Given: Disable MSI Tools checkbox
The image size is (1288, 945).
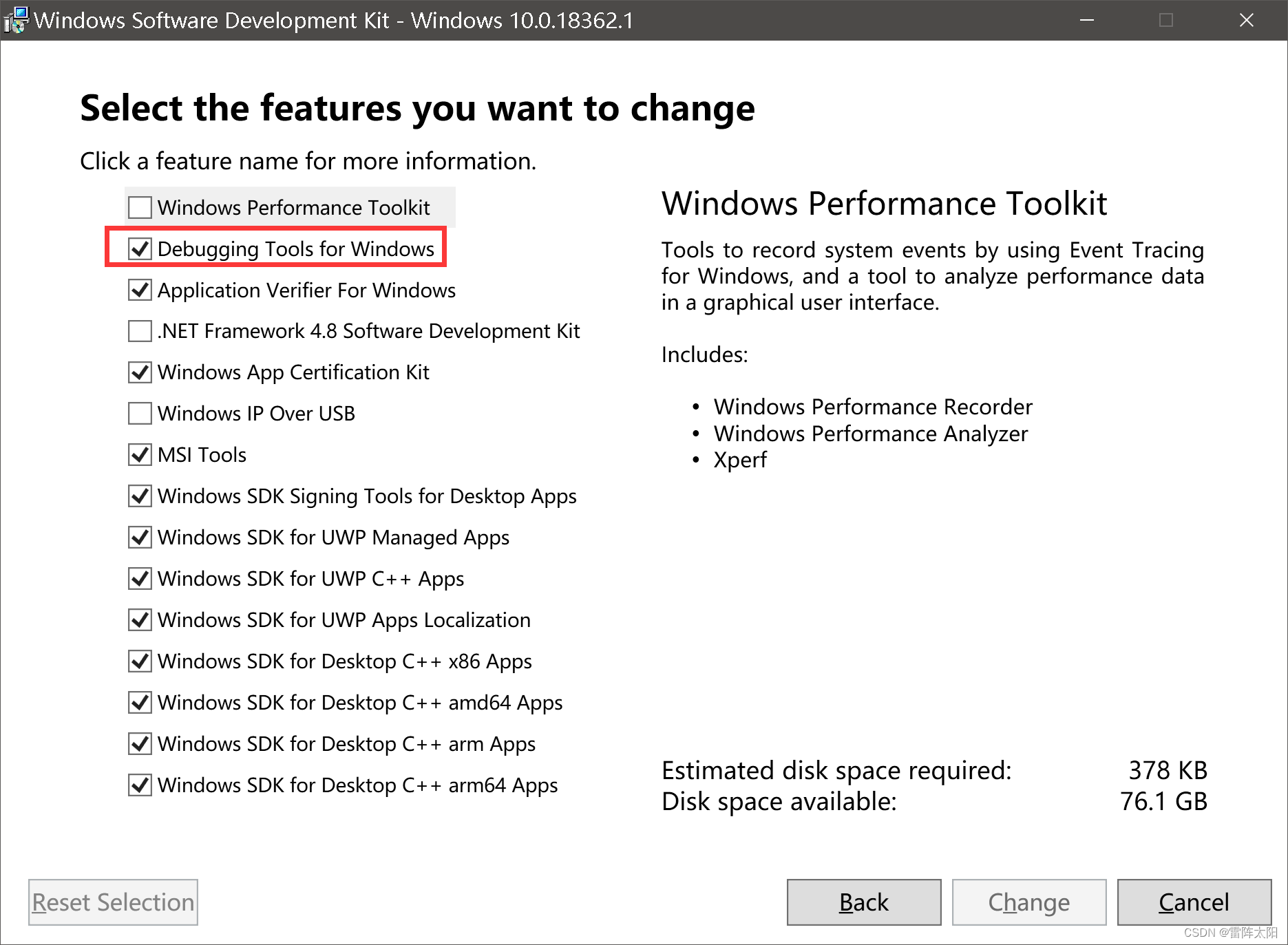Looking at the screenshot, I should [x=140, y=454].
